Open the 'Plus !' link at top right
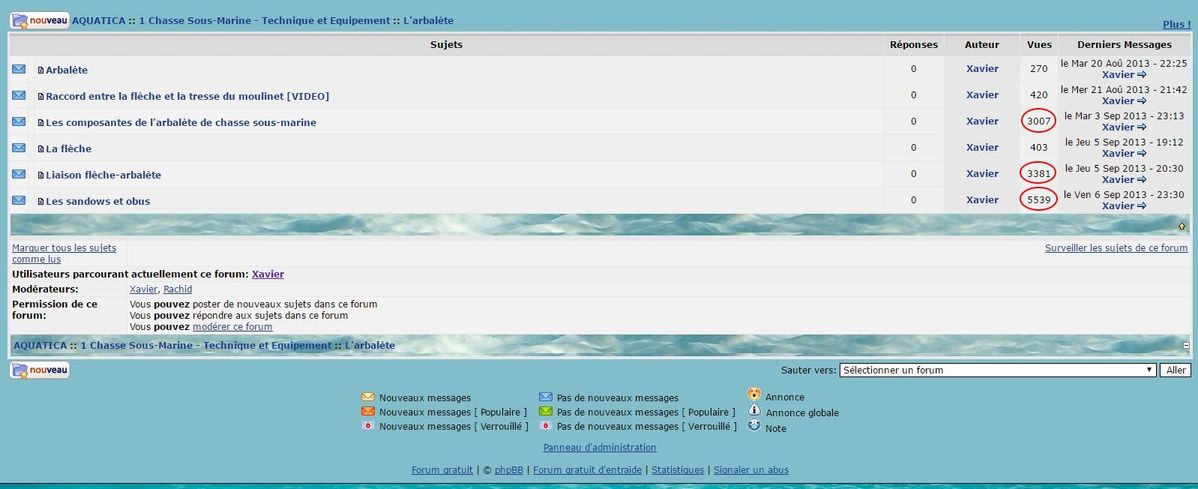This screenshot has width=1198, height=489. [x=1176, y=24]
